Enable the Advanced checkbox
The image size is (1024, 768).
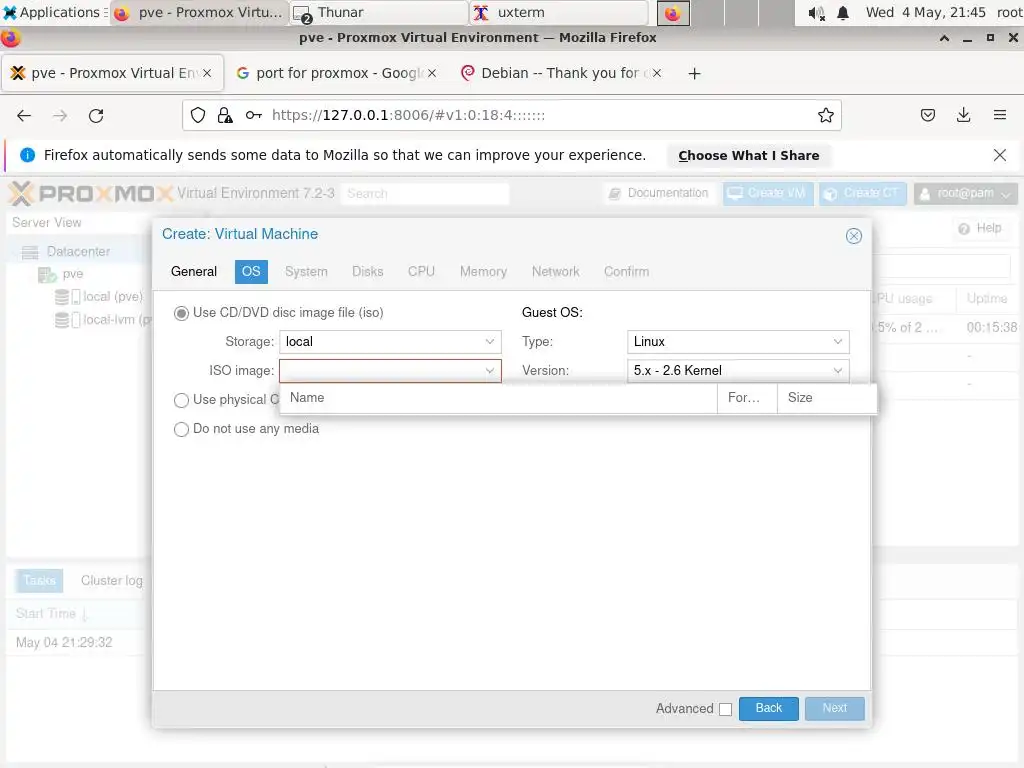click(x=725, y=709)
